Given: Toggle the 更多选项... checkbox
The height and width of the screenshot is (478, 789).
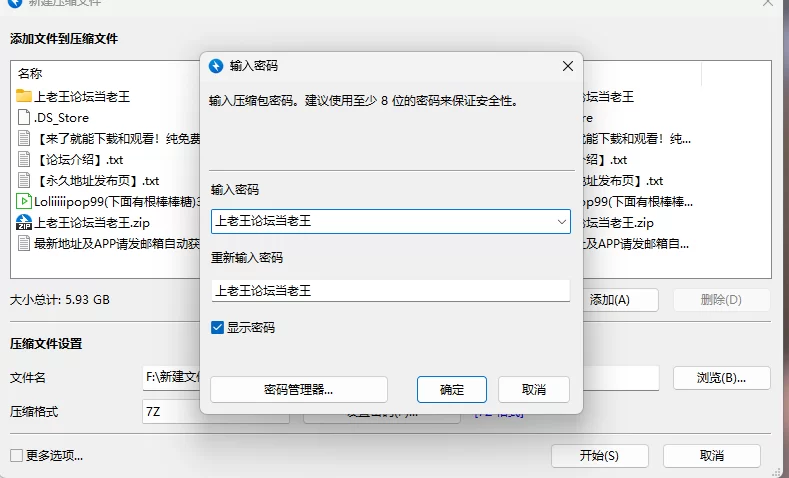Looking at the screenshot, I should point(17,456).
